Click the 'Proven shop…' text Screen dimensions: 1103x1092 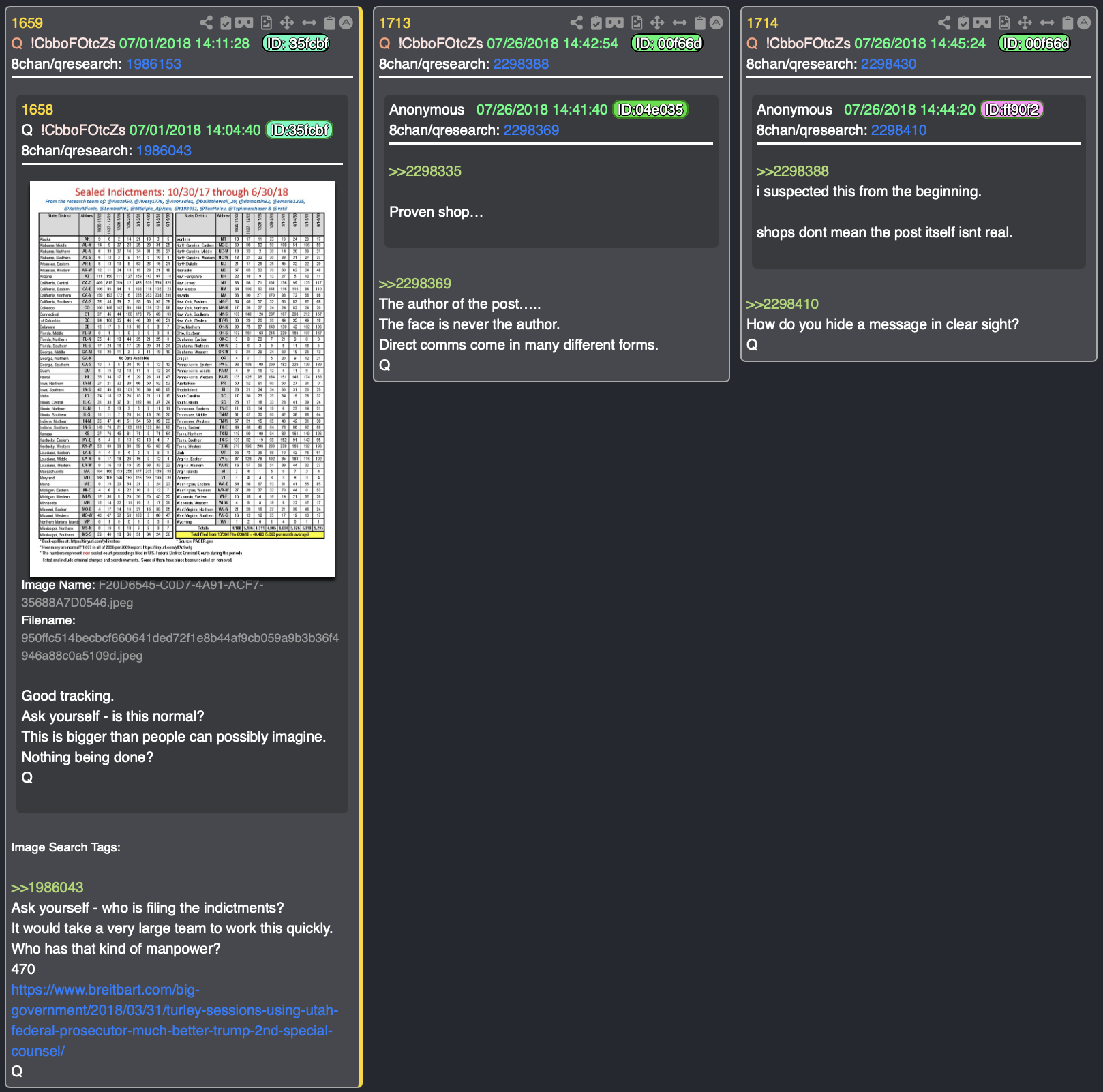[x=436, y=212]
